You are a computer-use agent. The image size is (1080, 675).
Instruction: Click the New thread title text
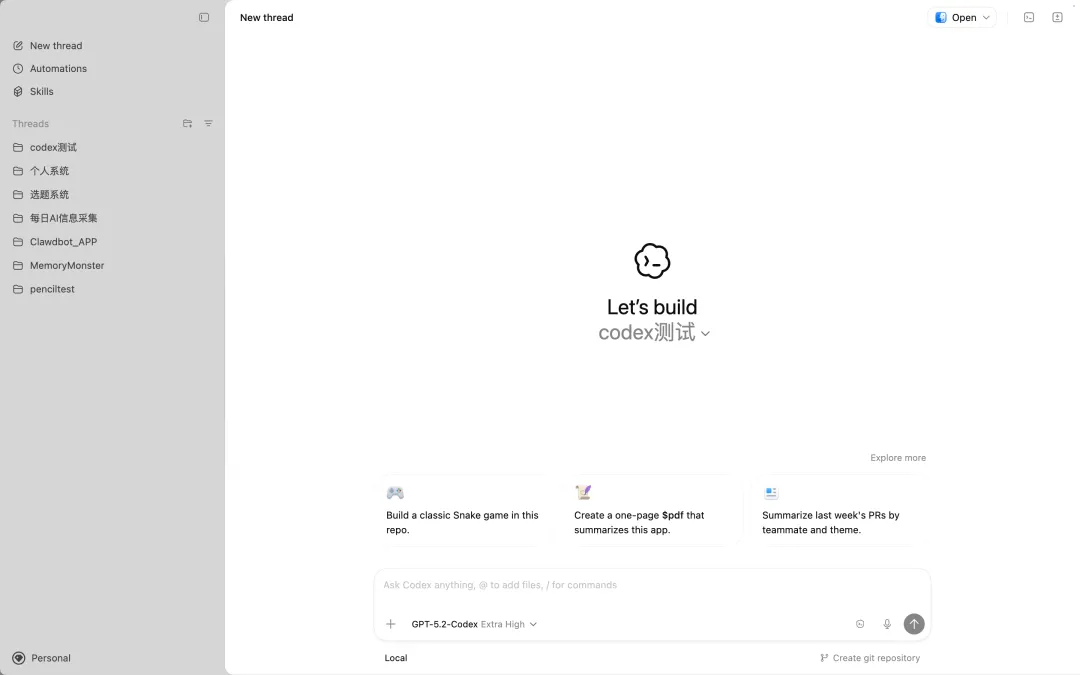267,17
